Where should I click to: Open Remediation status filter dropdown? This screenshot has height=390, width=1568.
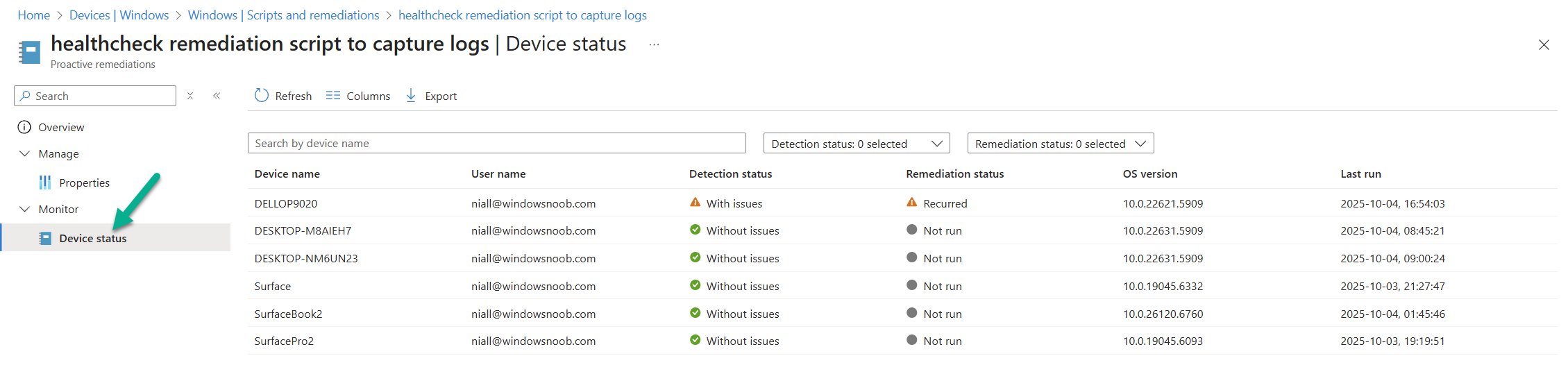pos(1060,144)
